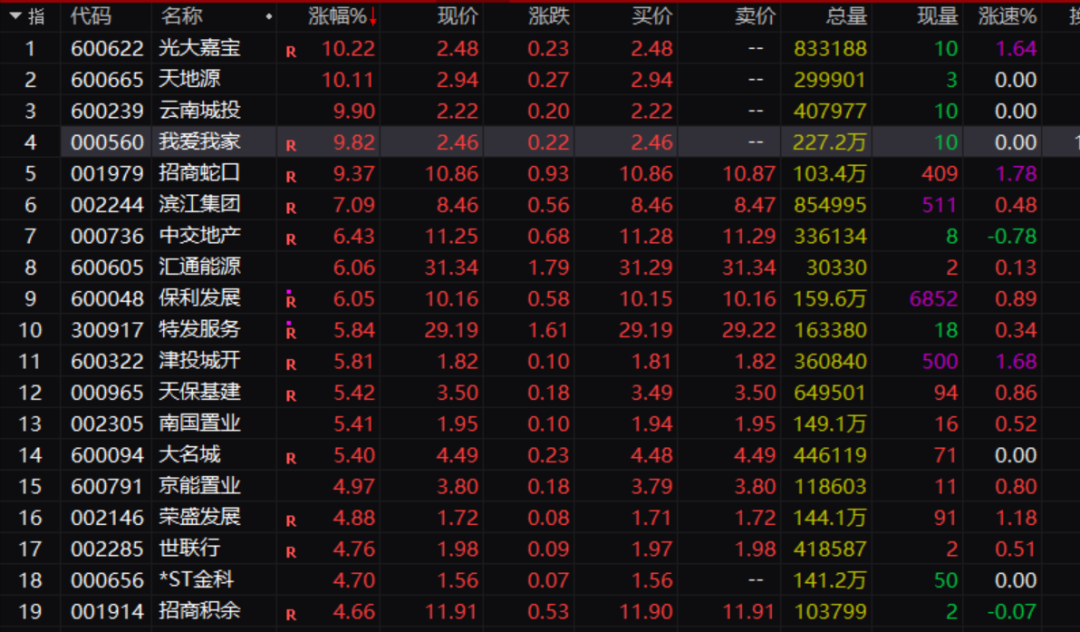Click the R margin icon for 招商蛇口
1080x632 pixels.
point(291,176)
